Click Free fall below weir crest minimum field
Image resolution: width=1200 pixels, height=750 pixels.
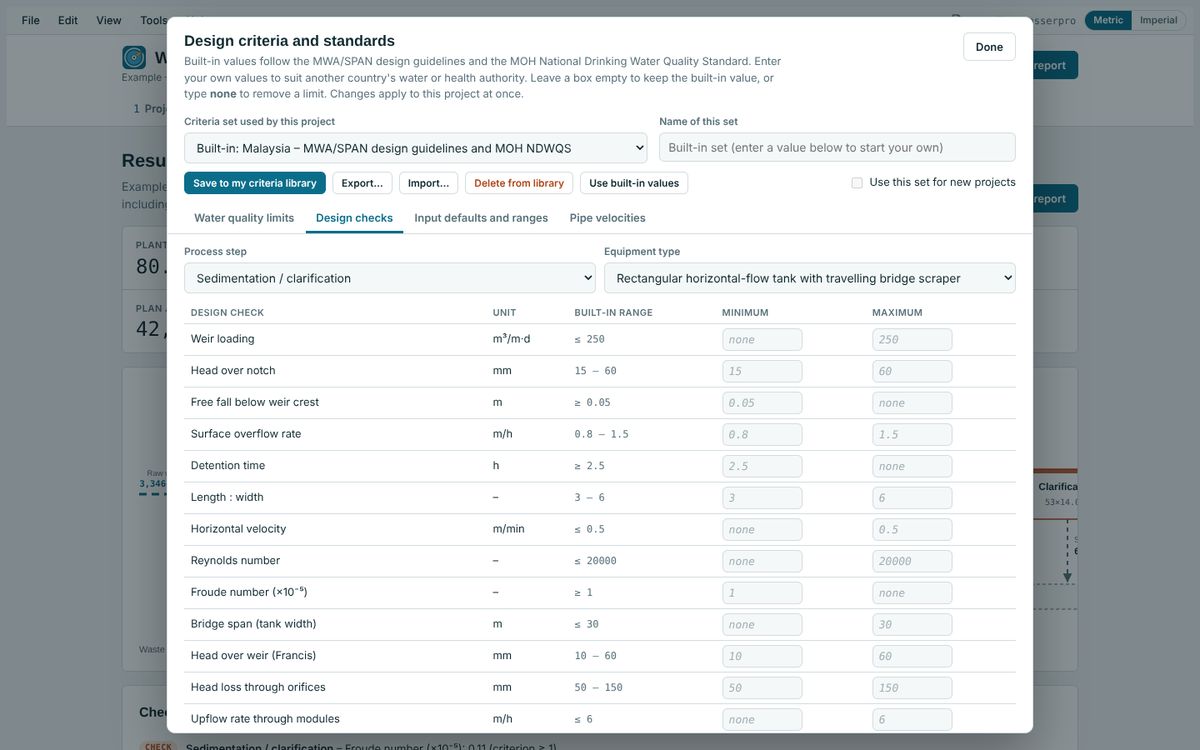click(x=762, y=403)
